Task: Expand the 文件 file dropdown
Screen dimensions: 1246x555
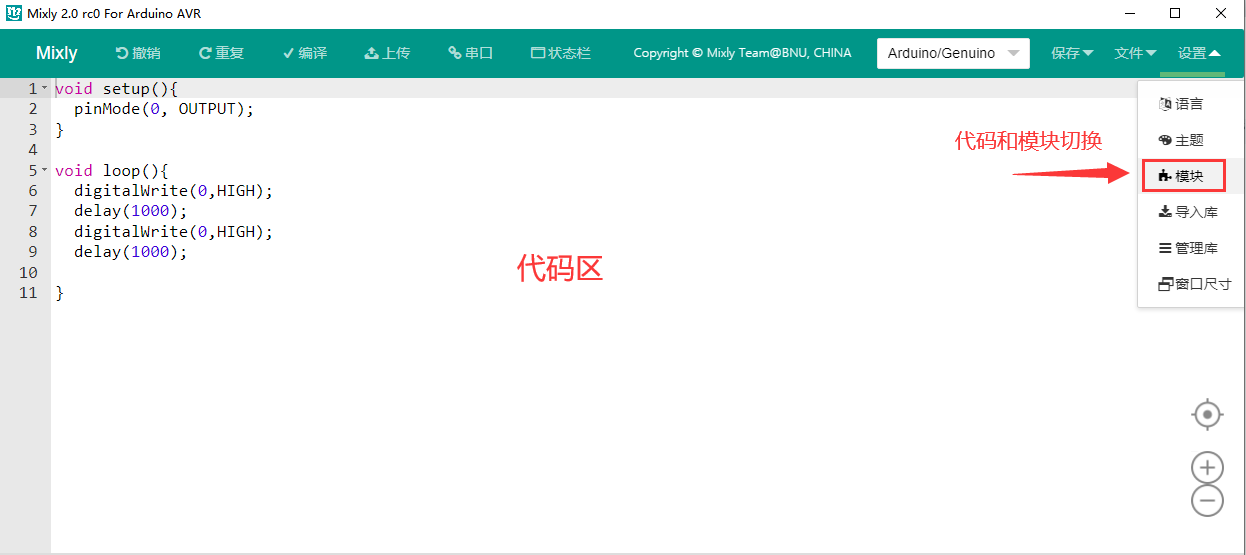Action: click(1135, 53)
